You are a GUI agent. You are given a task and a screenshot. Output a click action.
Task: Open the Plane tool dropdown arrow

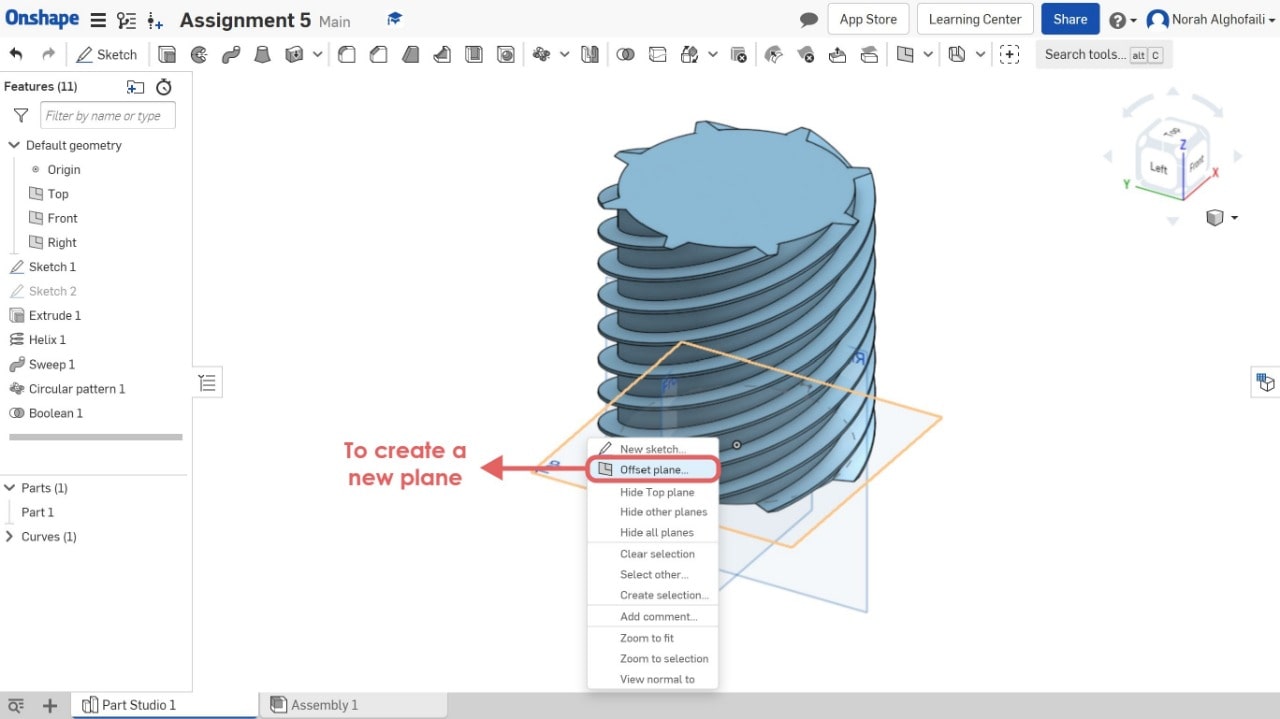point(928,55)
